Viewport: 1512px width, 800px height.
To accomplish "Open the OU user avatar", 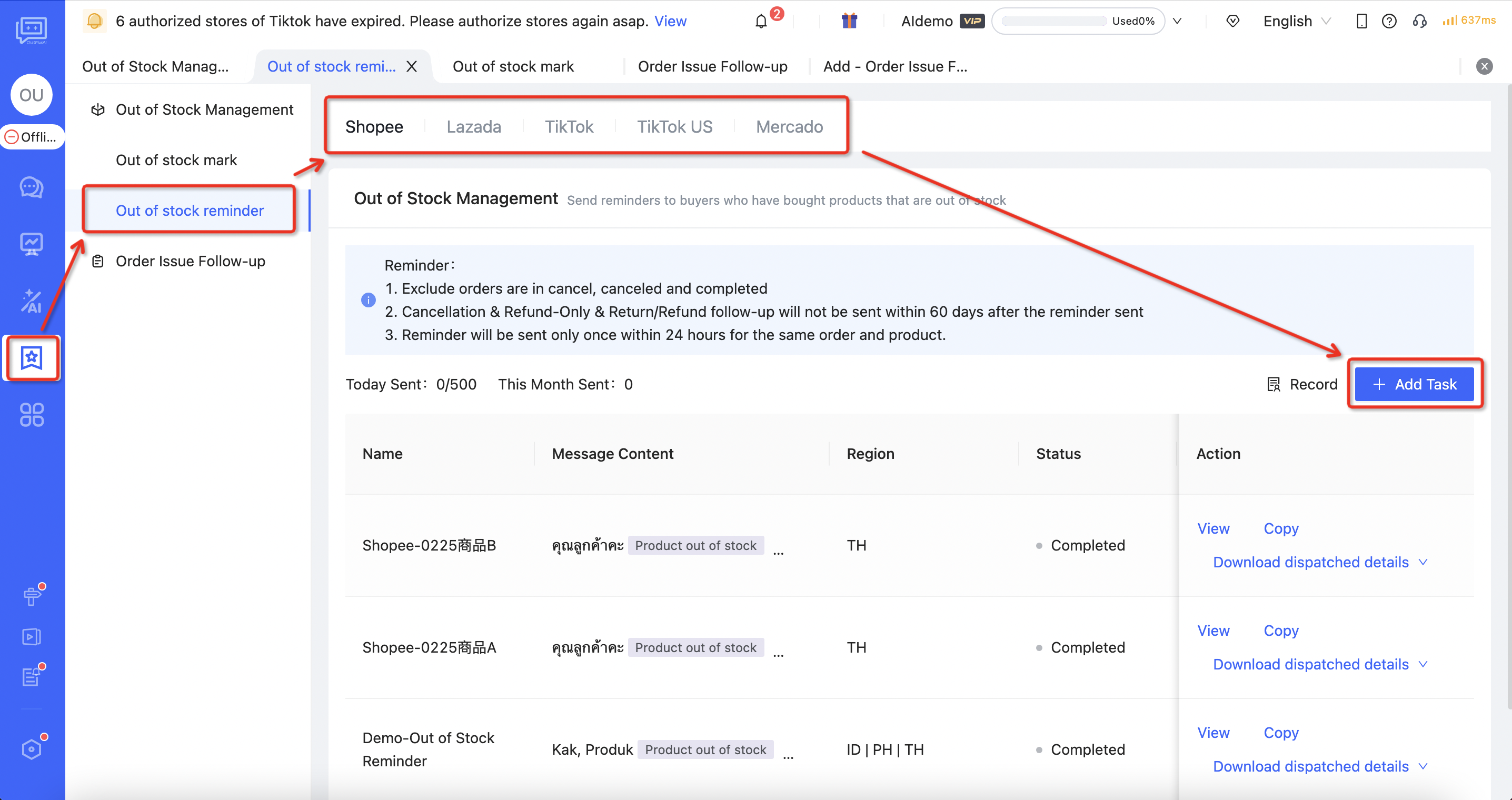I will [x=32, y=95].
